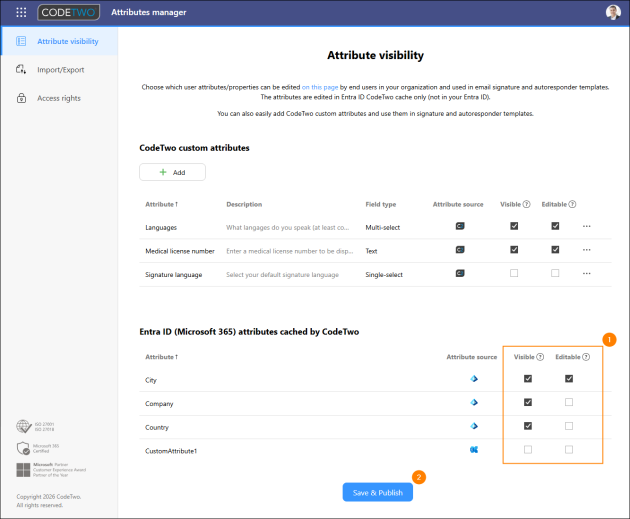Open Import/Export section
Image resolution: width=630 pixels, height=519 pixels.
click(x=59, y=70)
